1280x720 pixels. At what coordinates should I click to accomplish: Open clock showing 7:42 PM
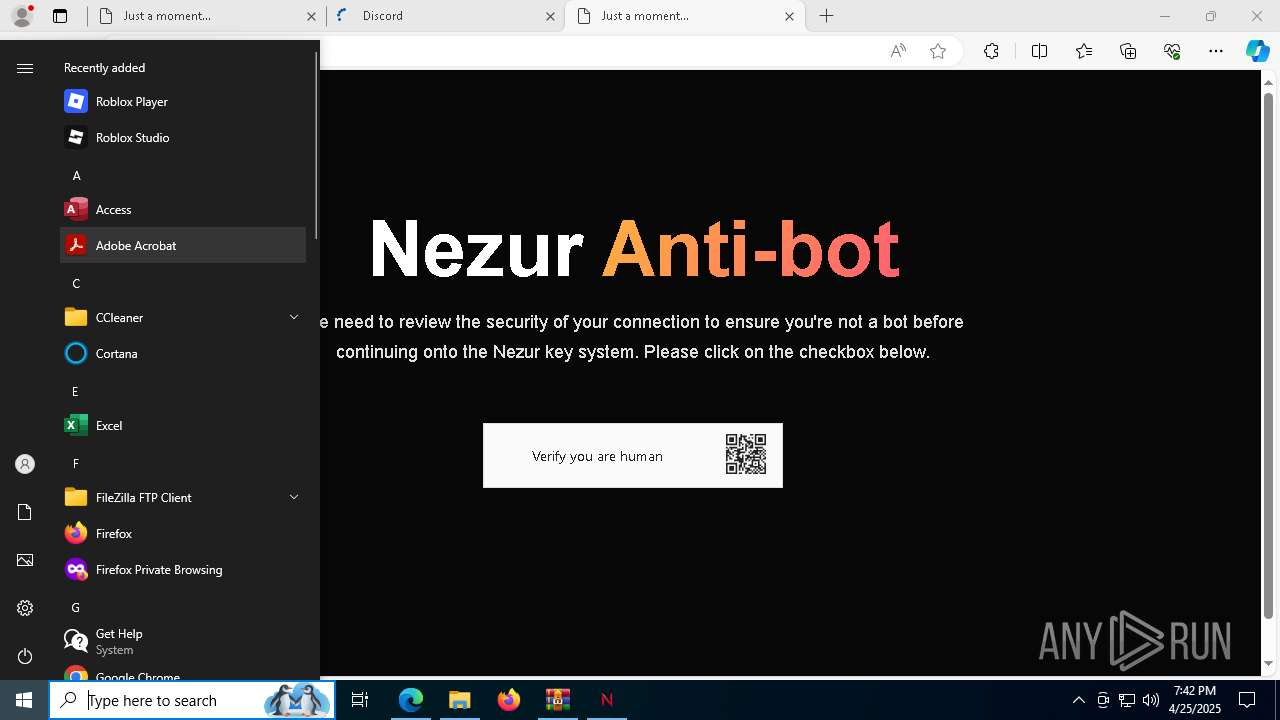coord(1194,700)
